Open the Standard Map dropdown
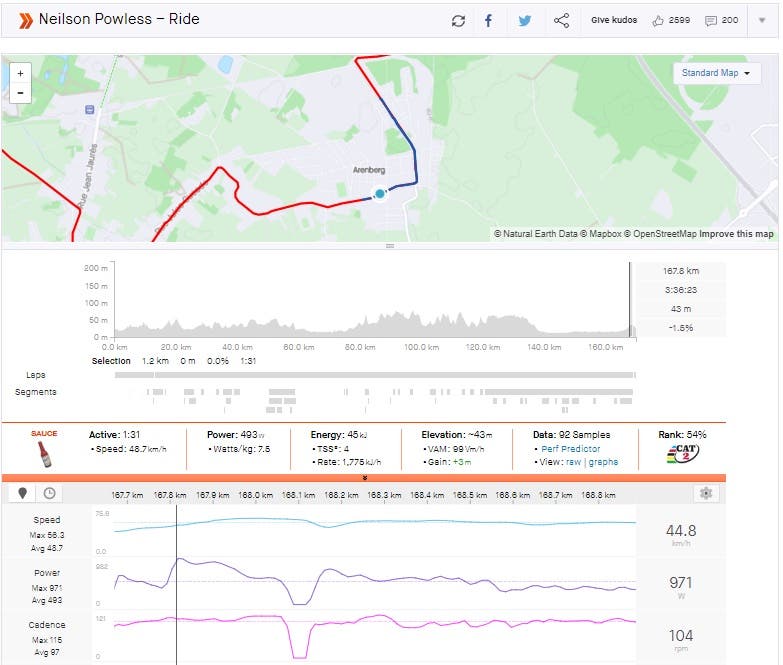 716,73
